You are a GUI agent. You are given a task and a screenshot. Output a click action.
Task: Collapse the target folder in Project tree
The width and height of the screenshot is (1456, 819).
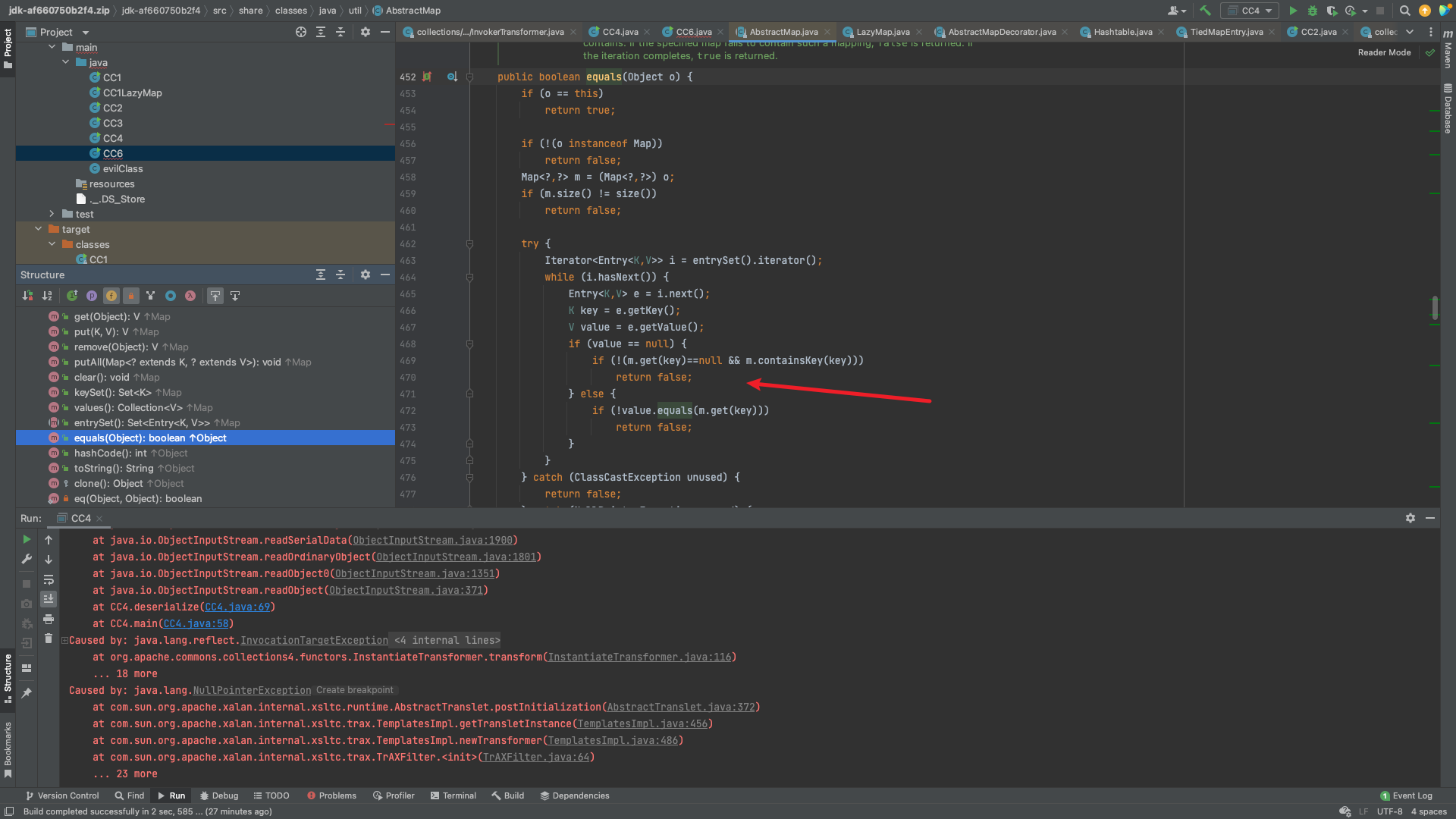(x=39, y=229)
